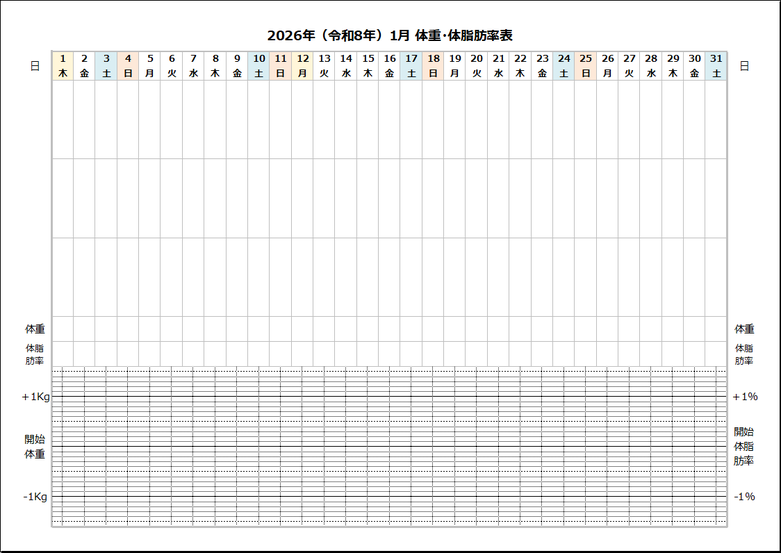Select the day 11 (日) header cell
The height and width of the screenshot is (553, 781).
(x=281, y=66)
